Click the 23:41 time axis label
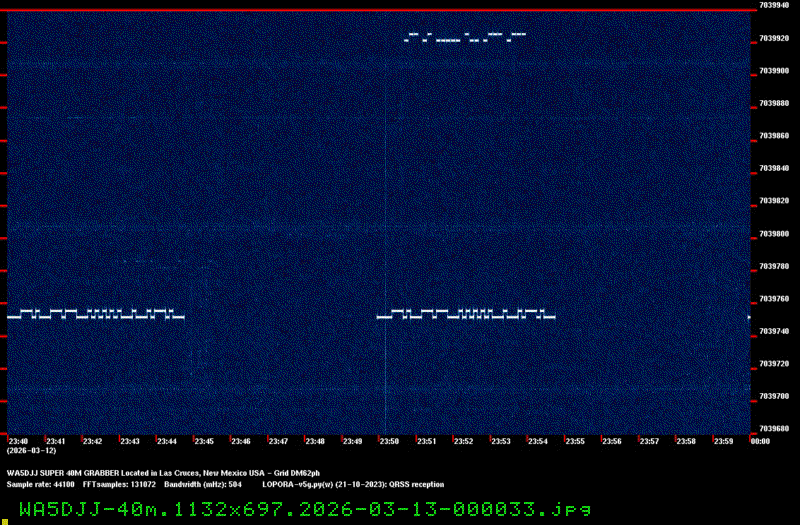Screen dimensions: 800x525 tap(56, 441)
